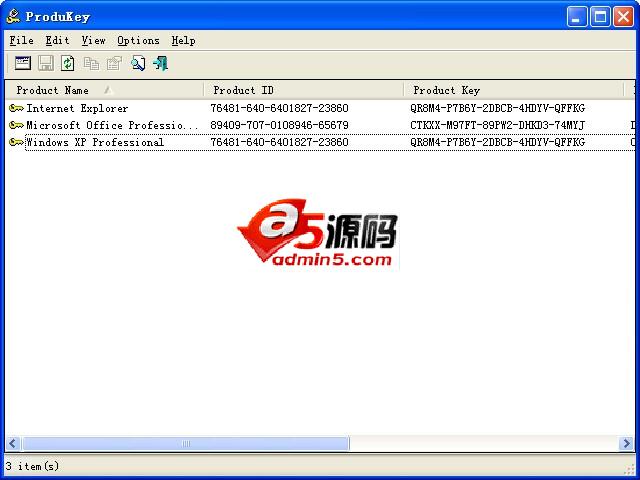Open the Options menu

138,40
